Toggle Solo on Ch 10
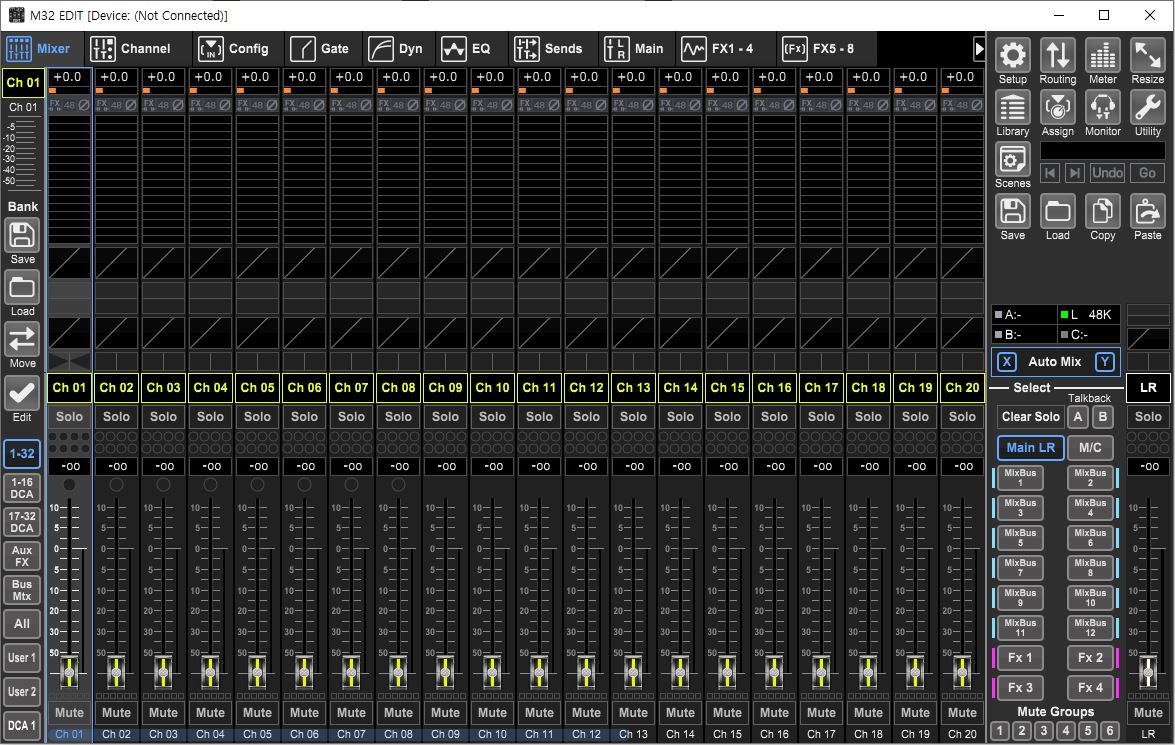Viewport: 1175px width, 745px height. coord(492,417)
